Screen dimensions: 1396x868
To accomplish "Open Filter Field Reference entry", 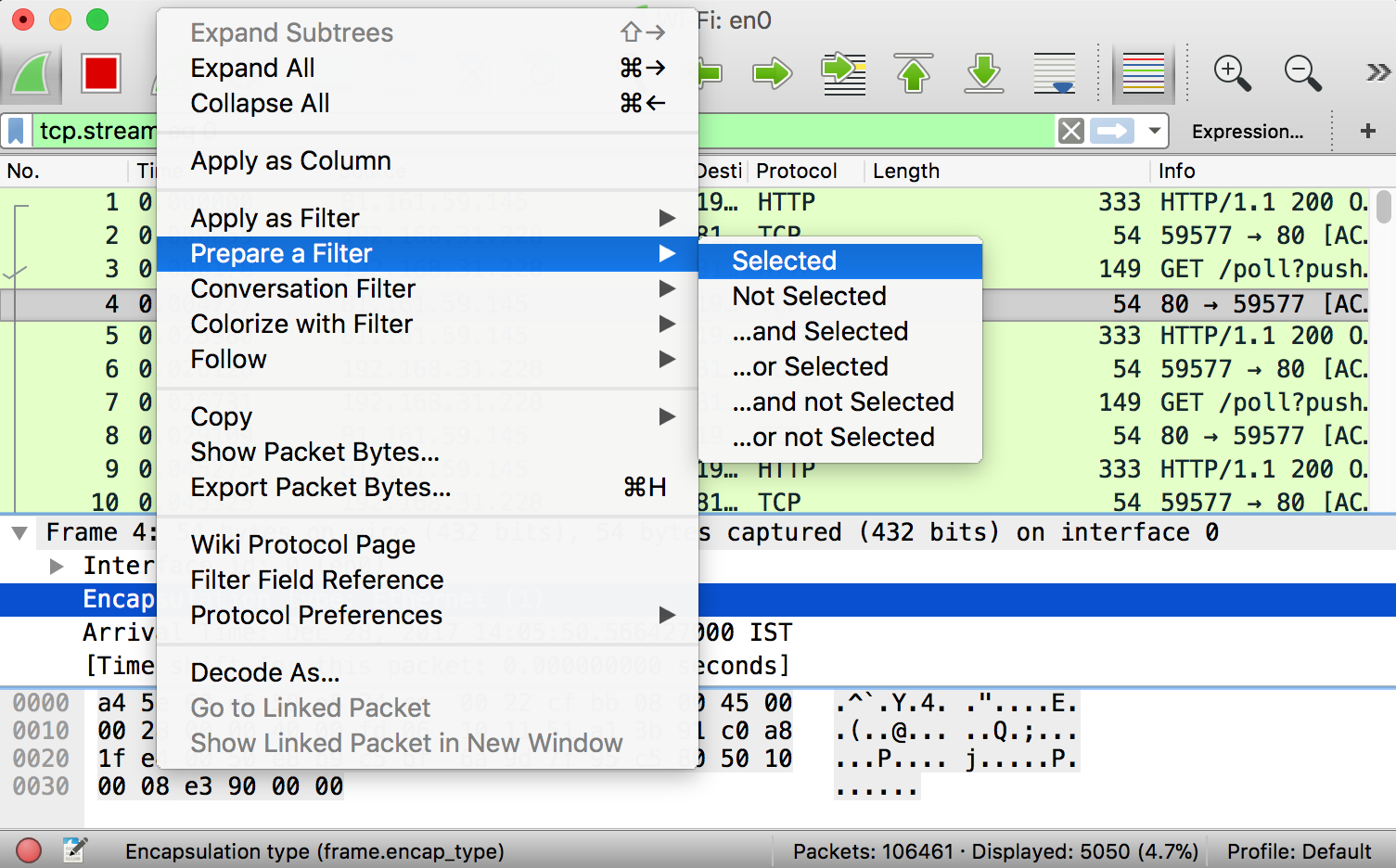I will (428, 581).
